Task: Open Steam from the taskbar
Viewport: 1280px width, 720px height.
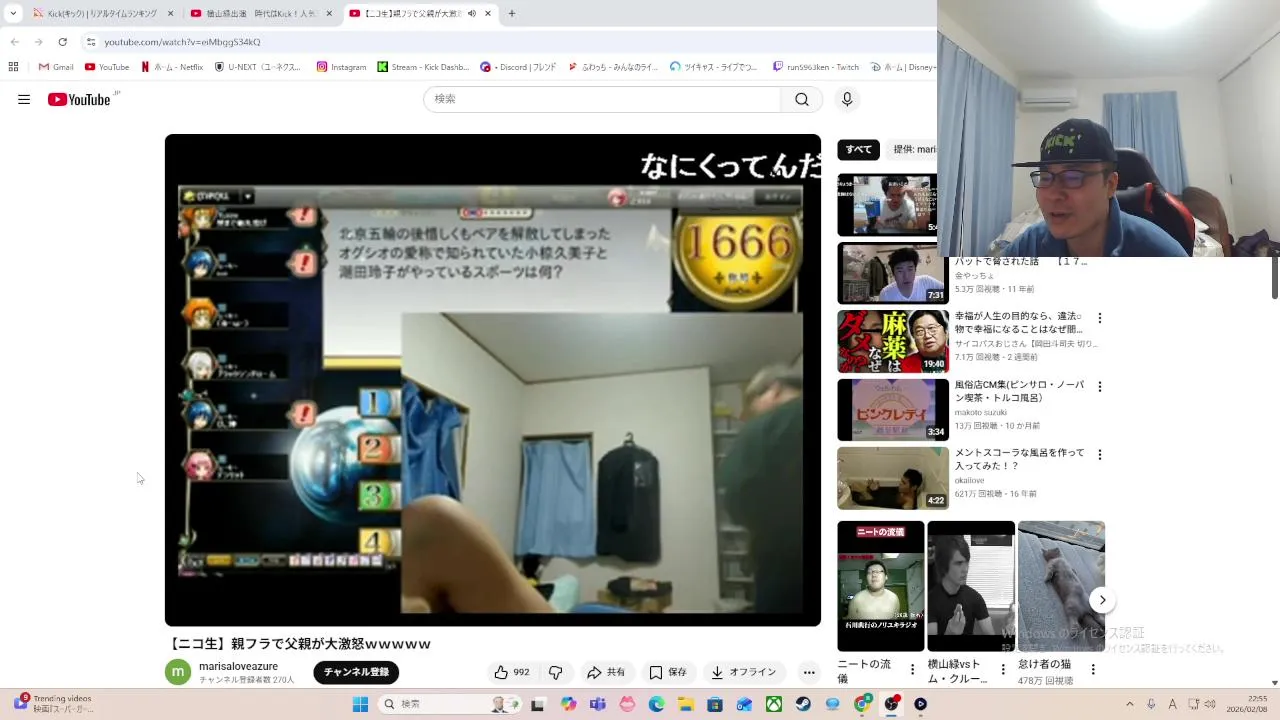Action: (x=803, y=704)
